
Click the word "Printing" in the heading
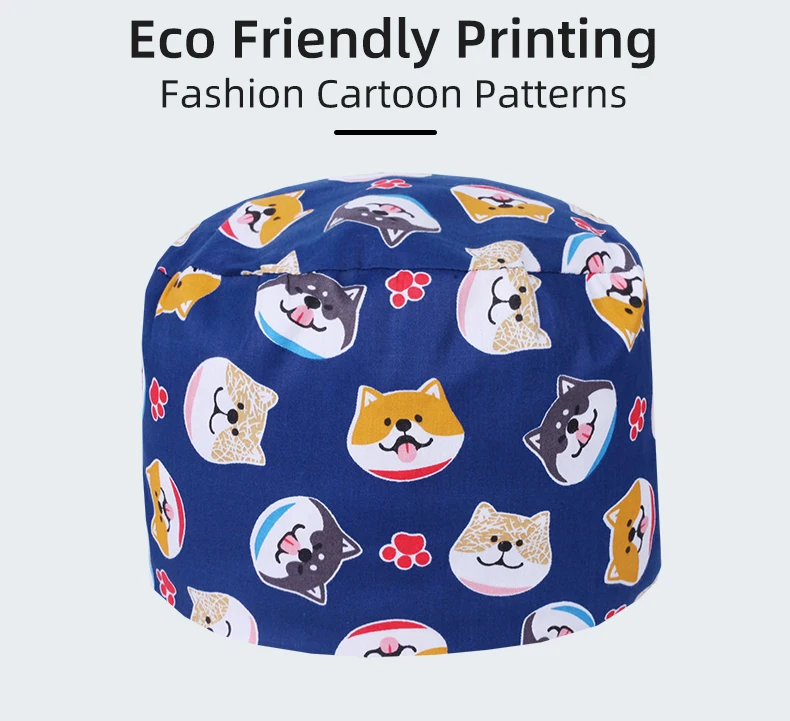click(558, 42)
